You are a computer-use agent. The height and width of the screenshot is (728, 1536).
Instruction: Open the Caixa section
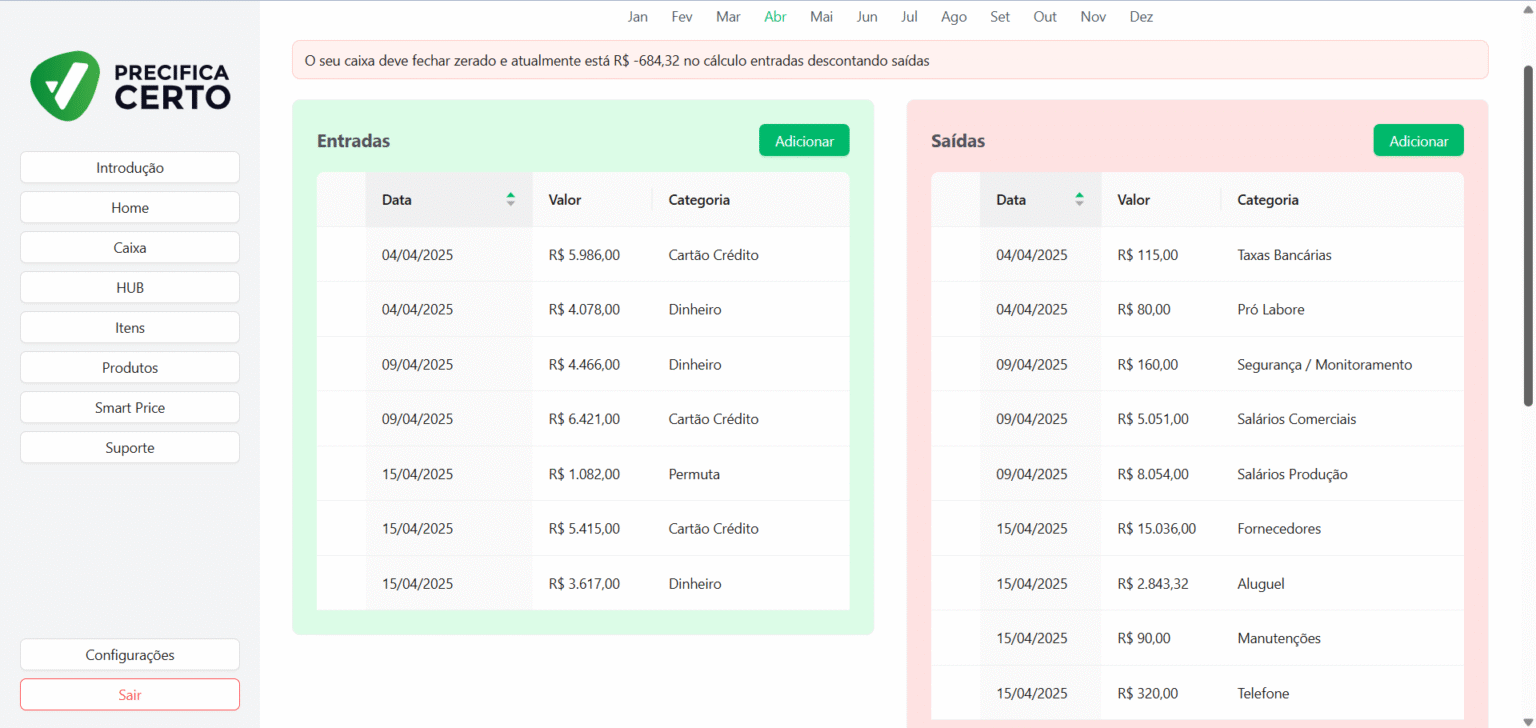[130, 248]
